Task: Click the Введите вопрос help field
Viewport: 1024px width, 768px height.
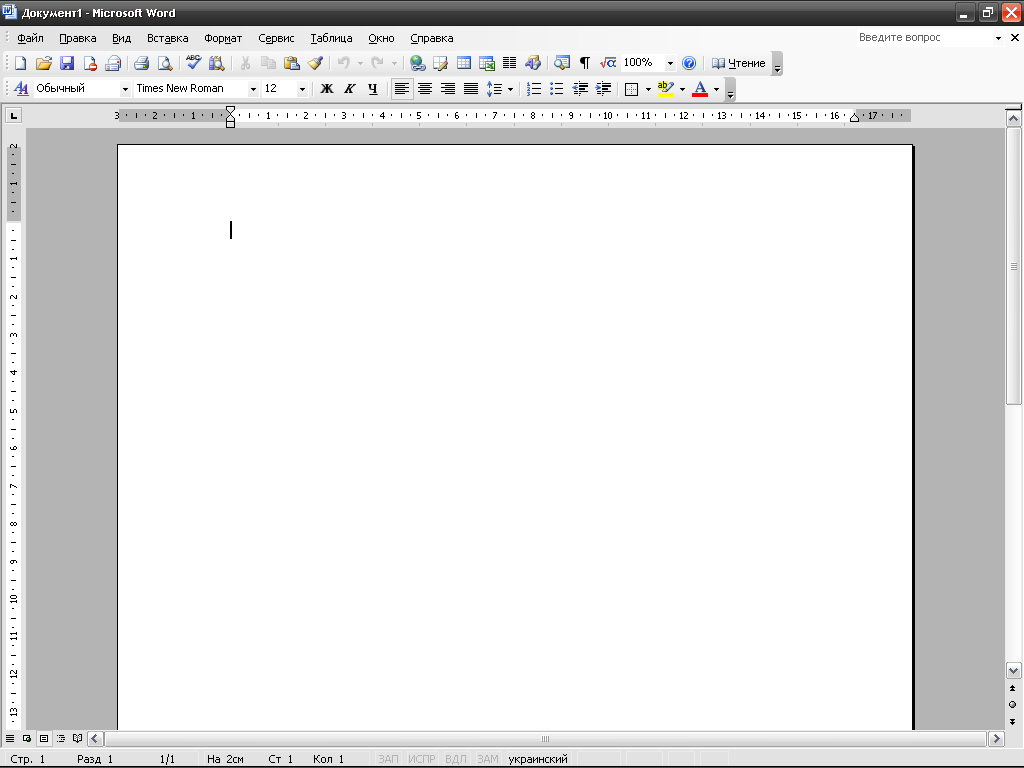Action: click(923, 38)
